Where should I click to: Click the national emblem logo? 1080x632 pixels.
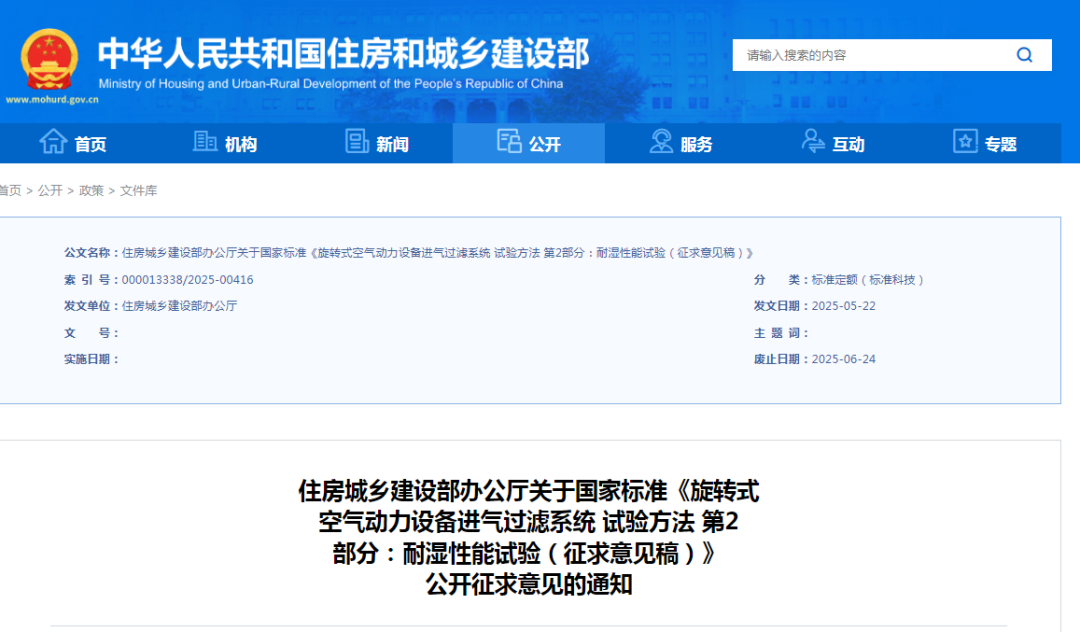pos(49,60)
